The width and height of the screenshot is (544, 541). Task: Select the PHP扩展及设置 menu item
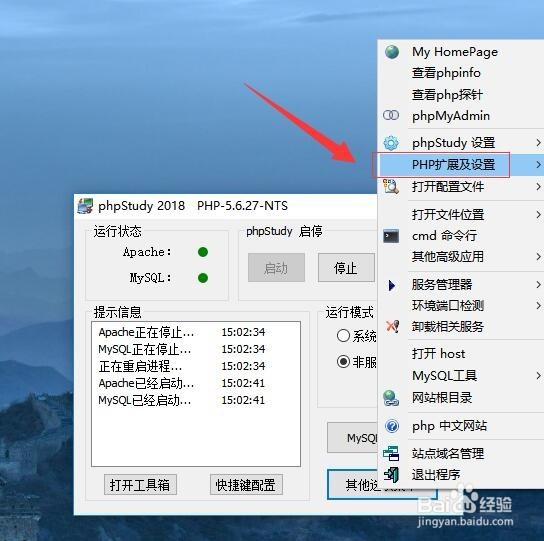click(x=461, y=164)
